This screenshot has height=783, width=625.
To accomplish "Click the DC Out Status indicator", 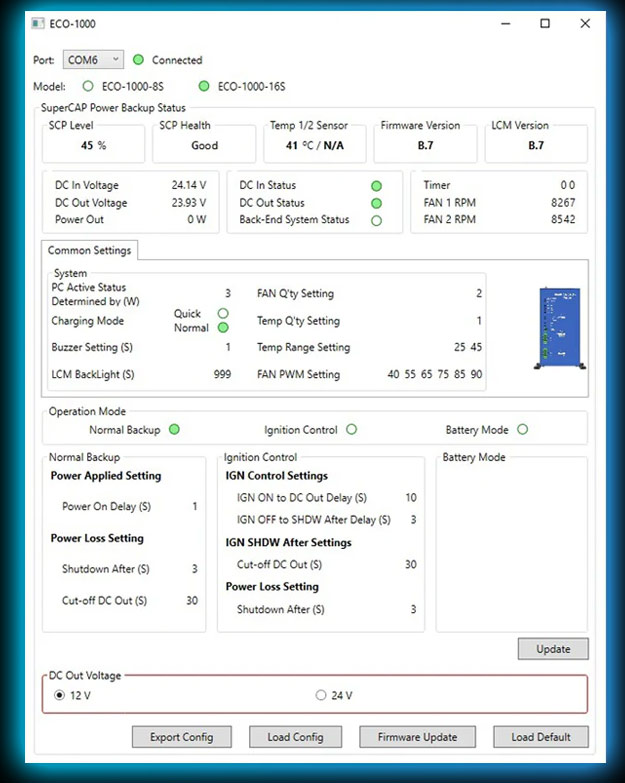I will click(376, 203).
